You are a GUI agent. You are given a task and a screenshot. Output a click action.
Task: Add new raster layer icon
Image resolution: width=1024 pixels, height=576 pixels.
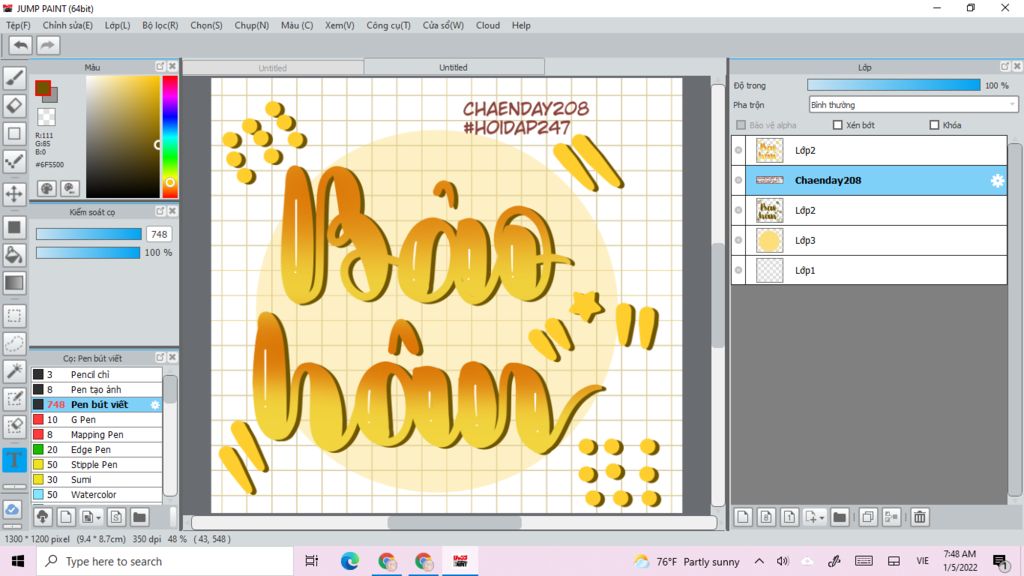tap(743, 517)
